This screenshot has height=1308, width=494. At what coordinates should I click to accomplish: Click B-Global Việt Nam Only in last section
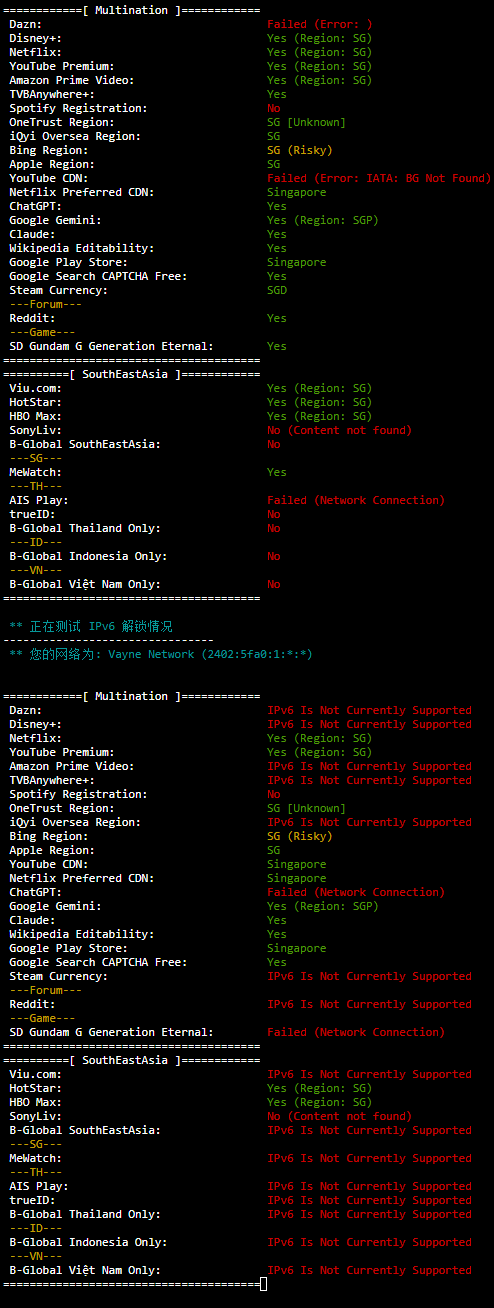coord(85,1270)
